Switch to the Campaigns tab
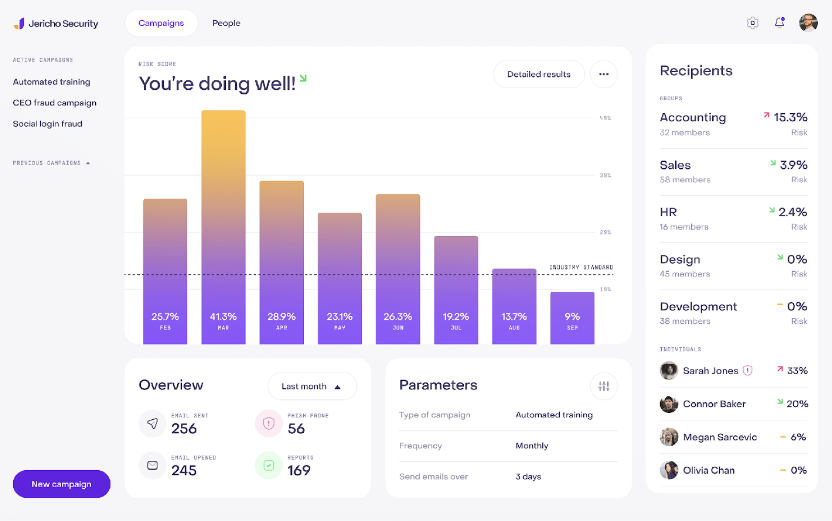This screenshot has width=832, height=521. pos(161,23)
